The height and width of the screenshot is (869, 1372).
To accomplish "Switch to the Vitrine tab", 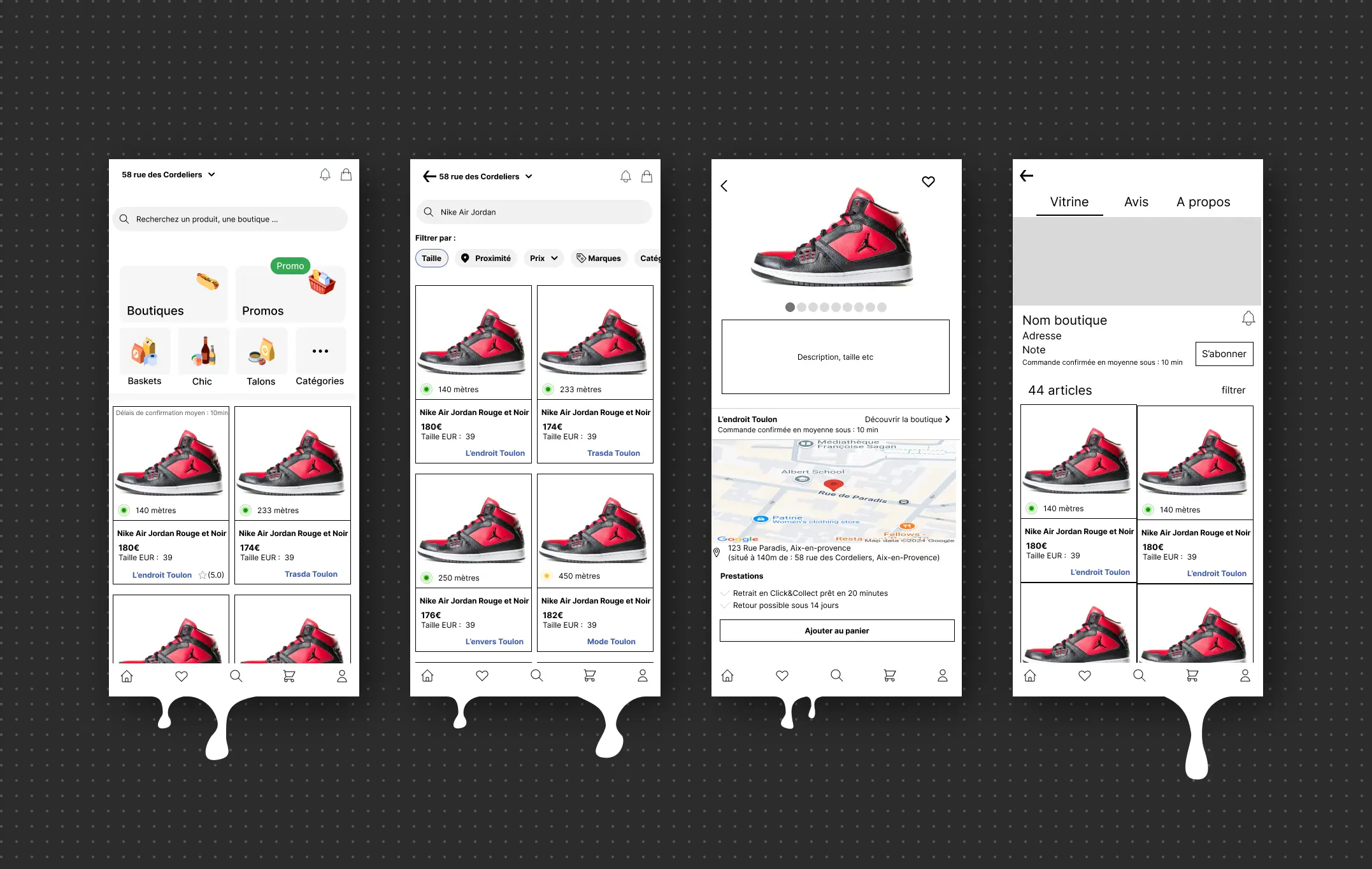I will pos(1069,202).
